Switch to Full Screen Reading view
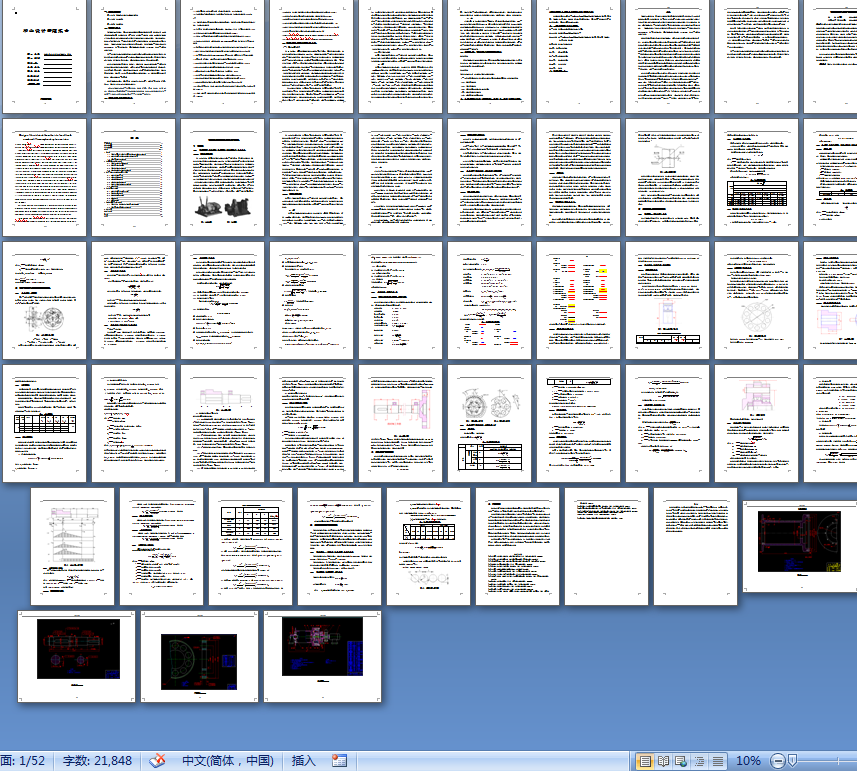Image resolution: width=857 pixels, height=771 pixels. tap(664, 761)
